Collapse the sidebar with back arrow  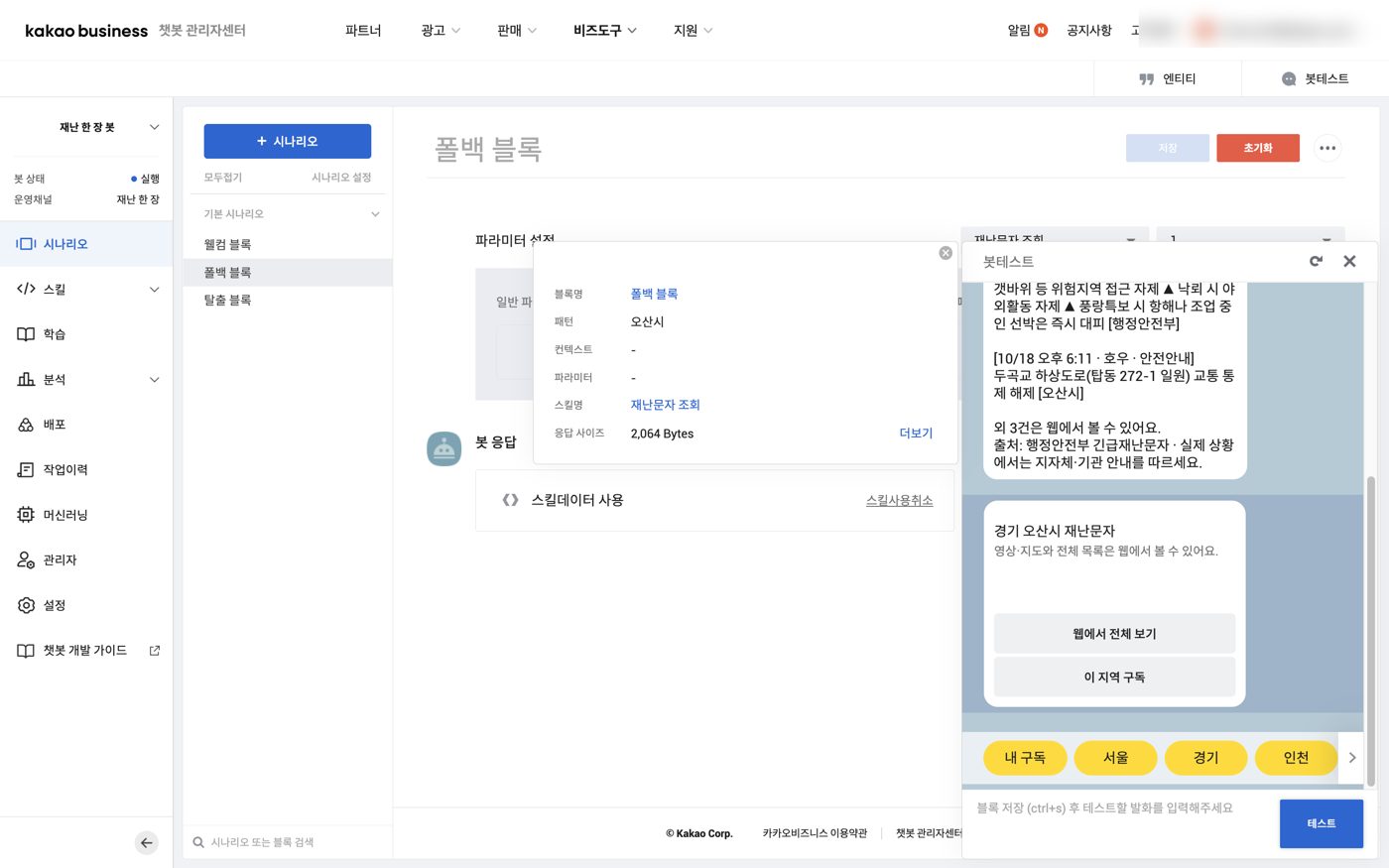point(146,843)
